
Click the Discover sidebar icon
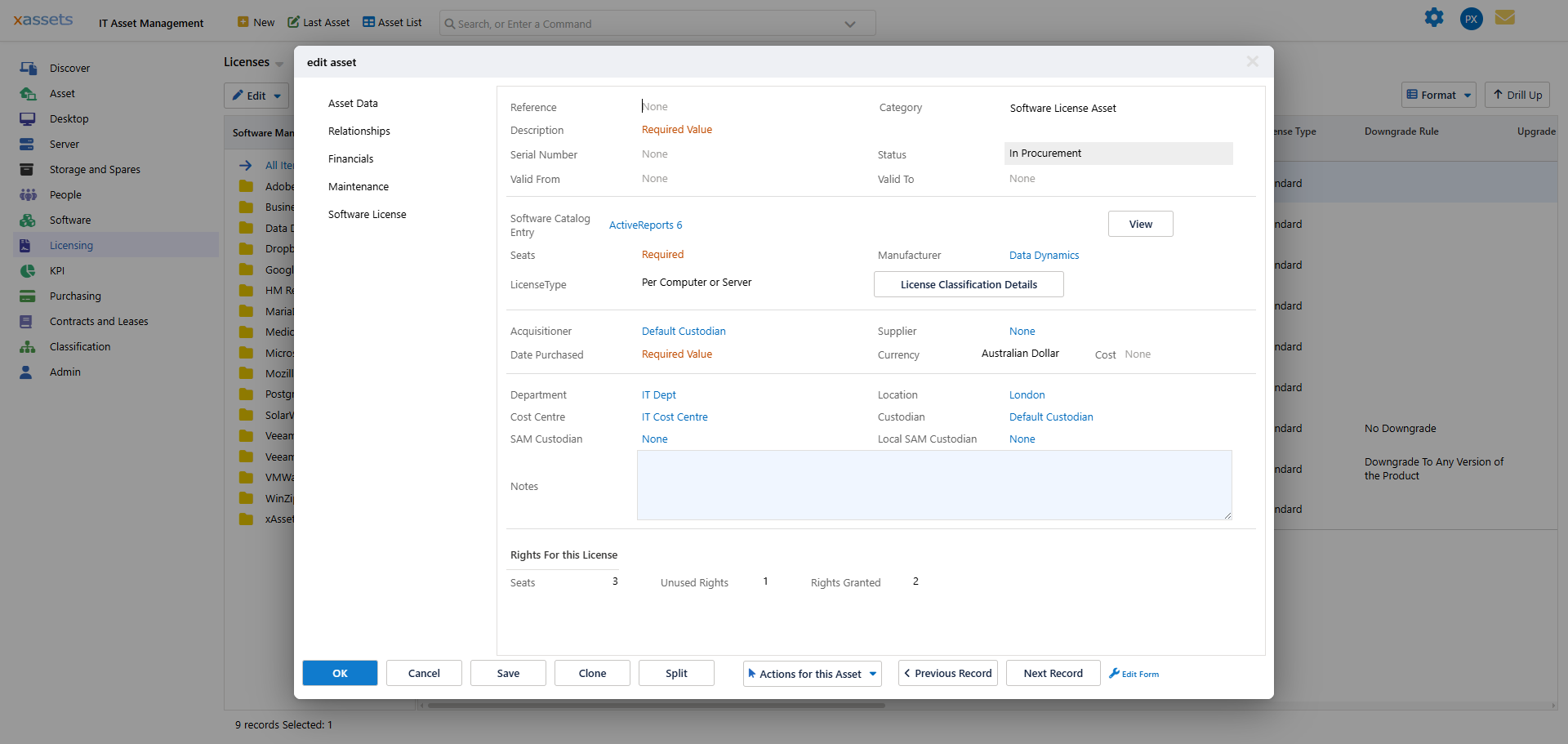[28, 69]
